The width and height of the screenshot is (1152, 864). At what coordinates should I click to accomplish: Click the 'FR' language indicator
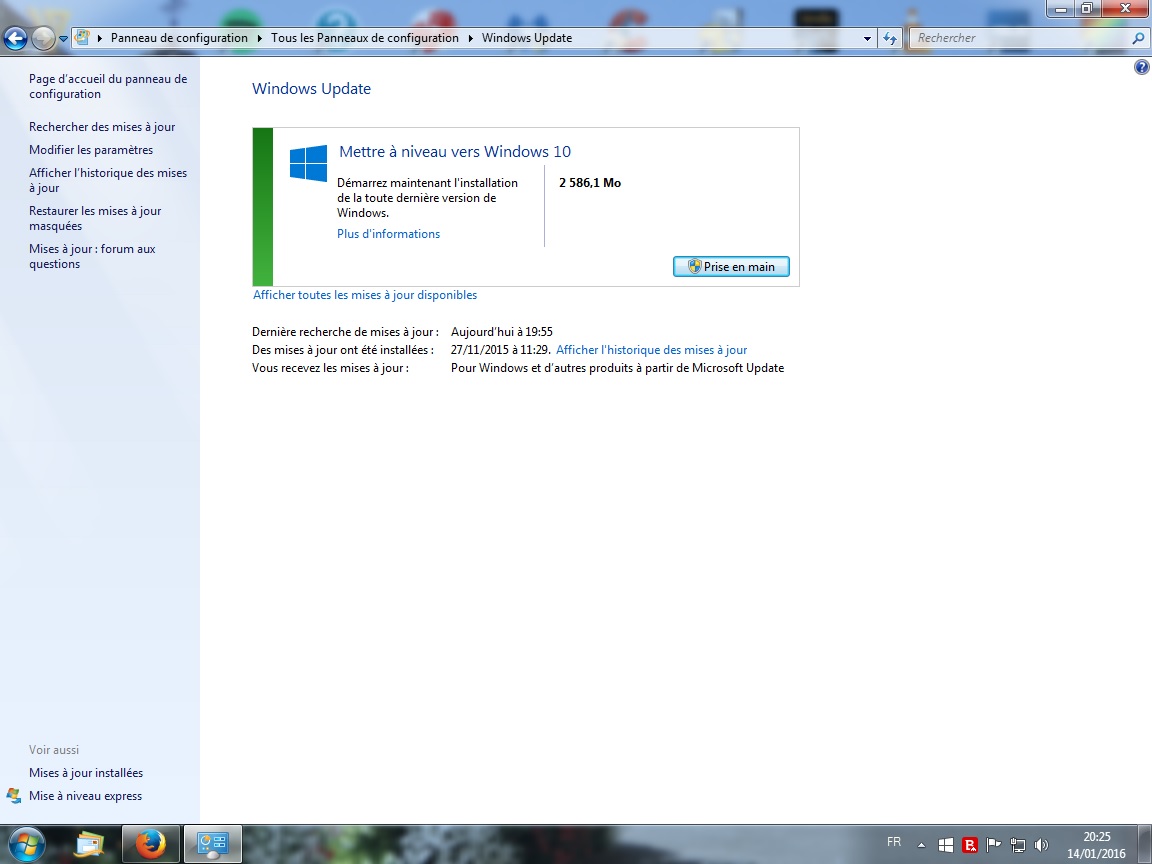[894, 843]
